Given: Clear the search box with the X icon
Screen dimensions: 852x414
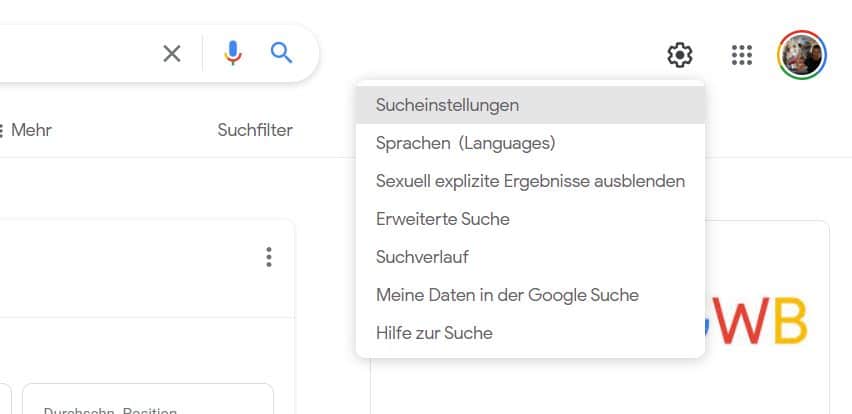Looking at the screenshot, I should 172,54.
